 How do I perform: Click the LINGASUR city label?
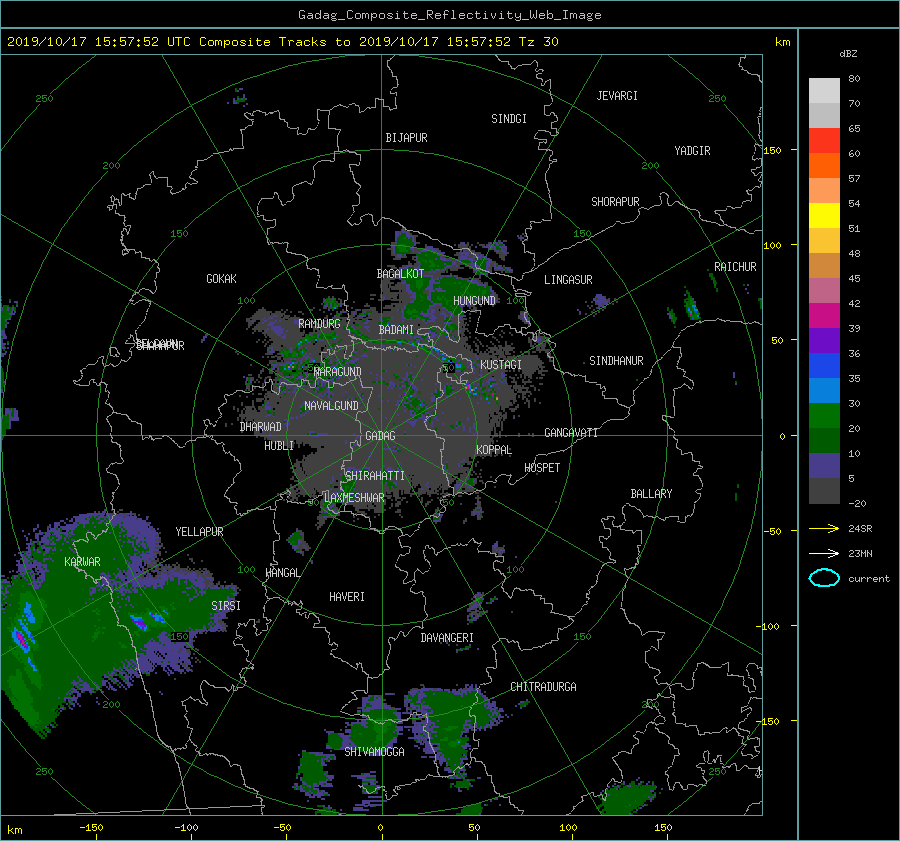[568, 280]
